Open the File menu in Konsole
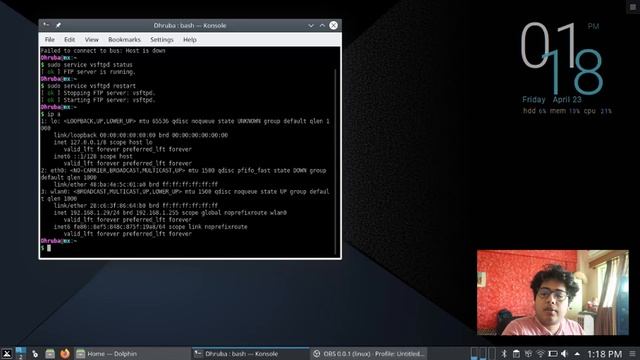The width and height of the screenshot is (640, 360). pyautogui.click(x=49, y=40)
